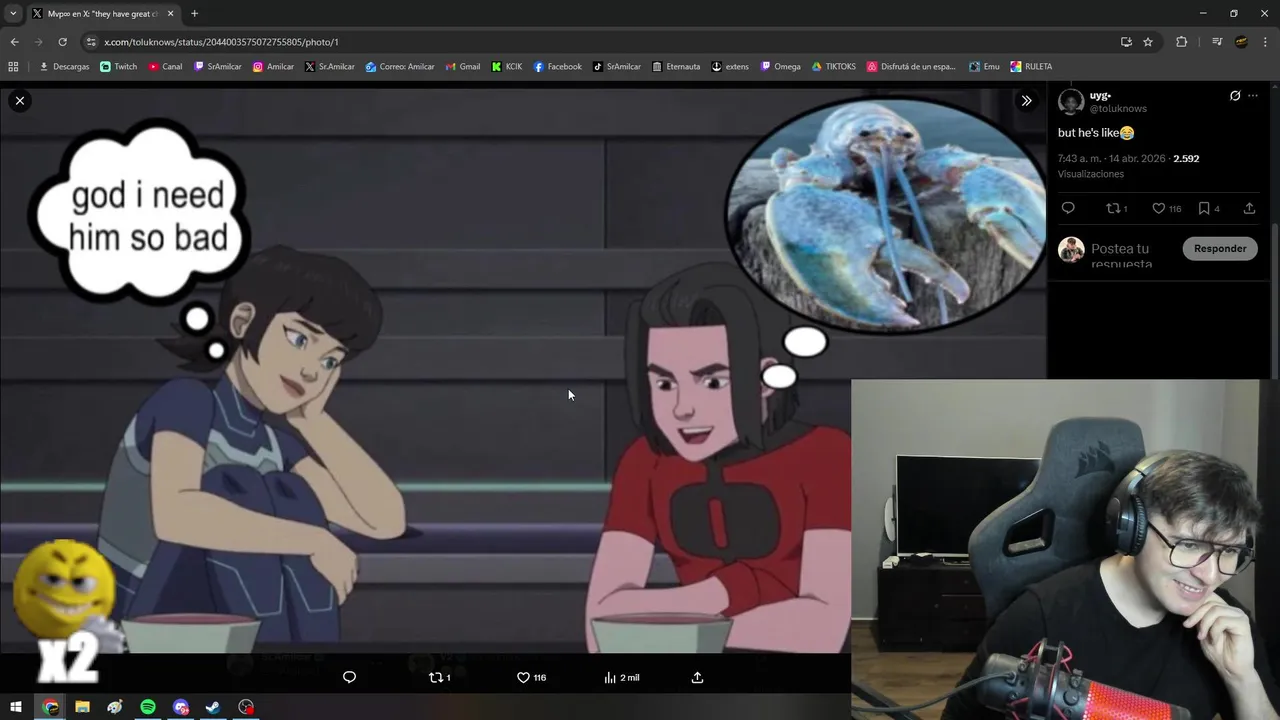Open Discord from the taskbar
This screenshot has height=720, width=1280.
(180, 707)
